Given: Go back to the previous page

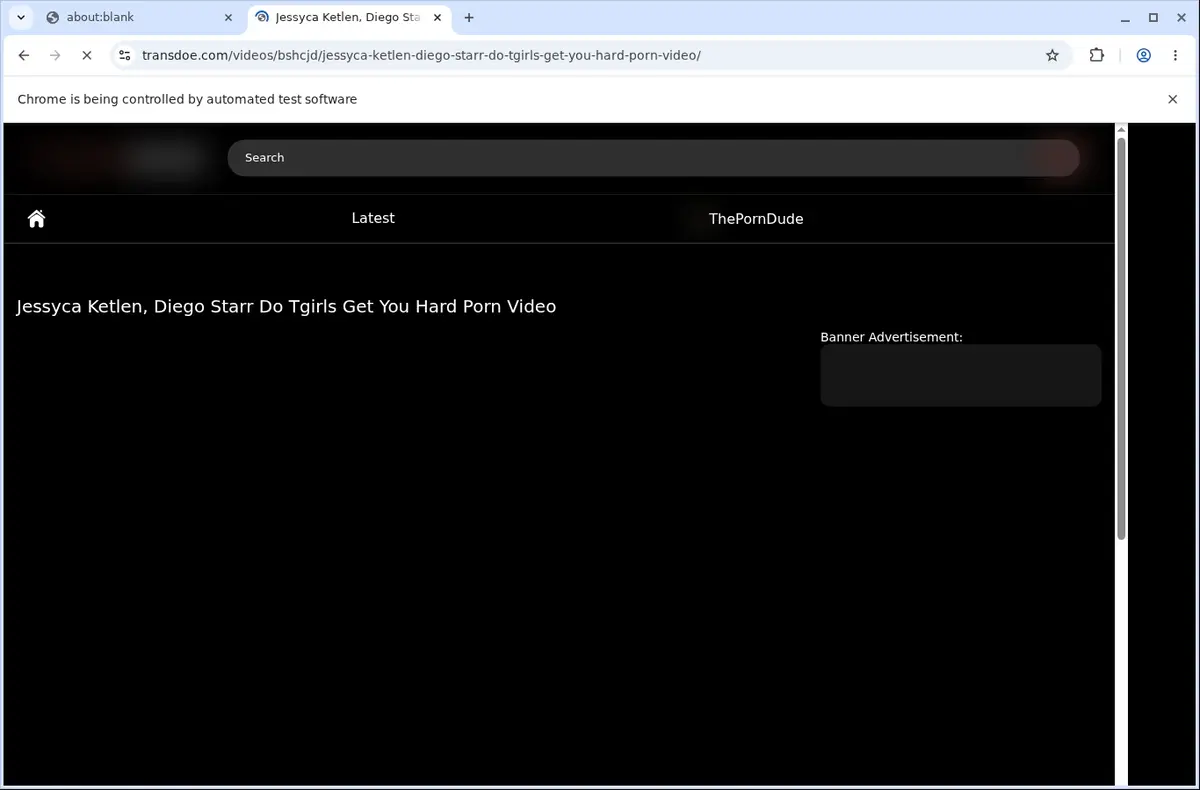Looking at the screenshot, I should click(24, 55).
